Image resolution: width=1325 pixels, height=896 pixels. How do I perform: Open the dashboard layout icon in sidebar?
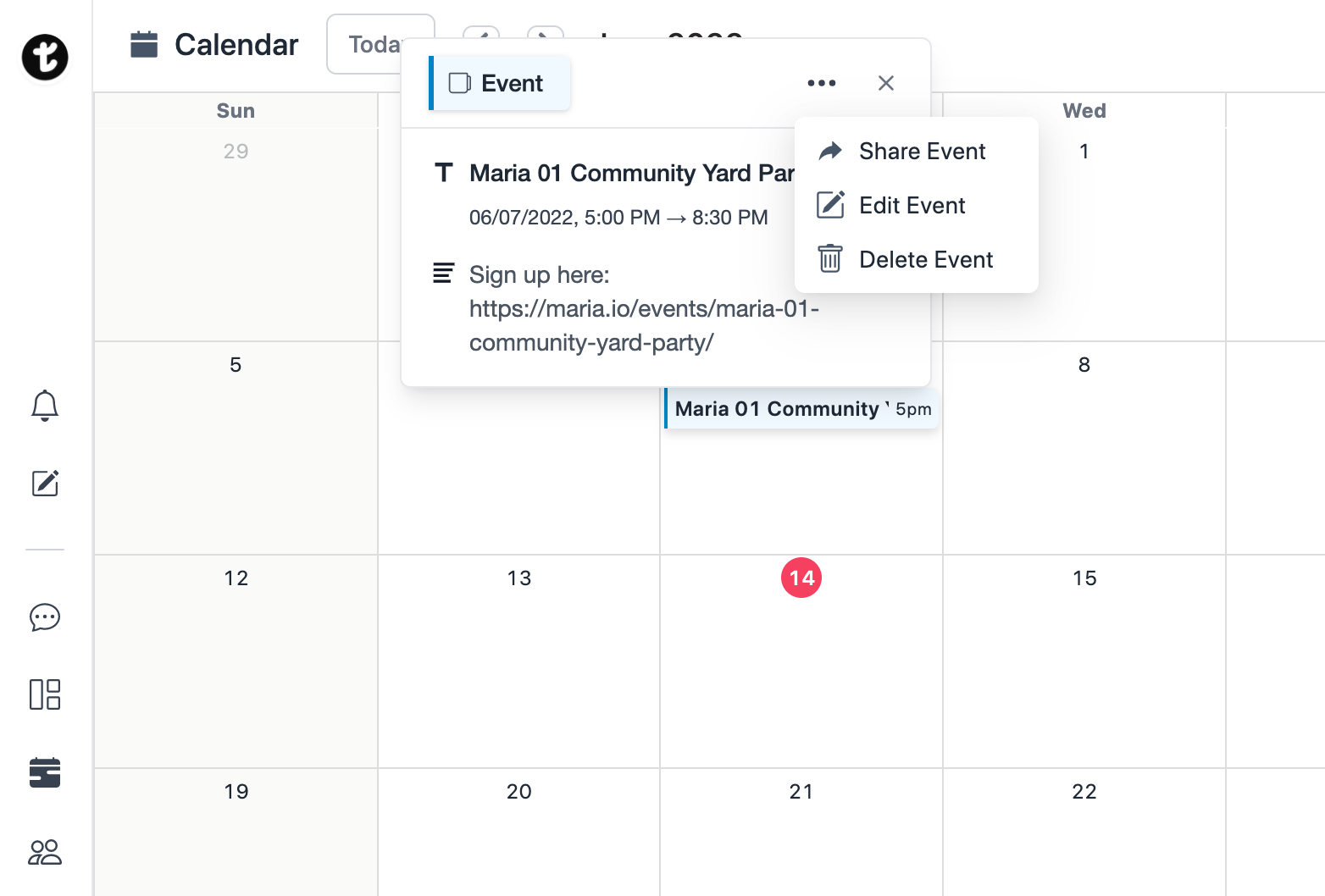[45, 694]
